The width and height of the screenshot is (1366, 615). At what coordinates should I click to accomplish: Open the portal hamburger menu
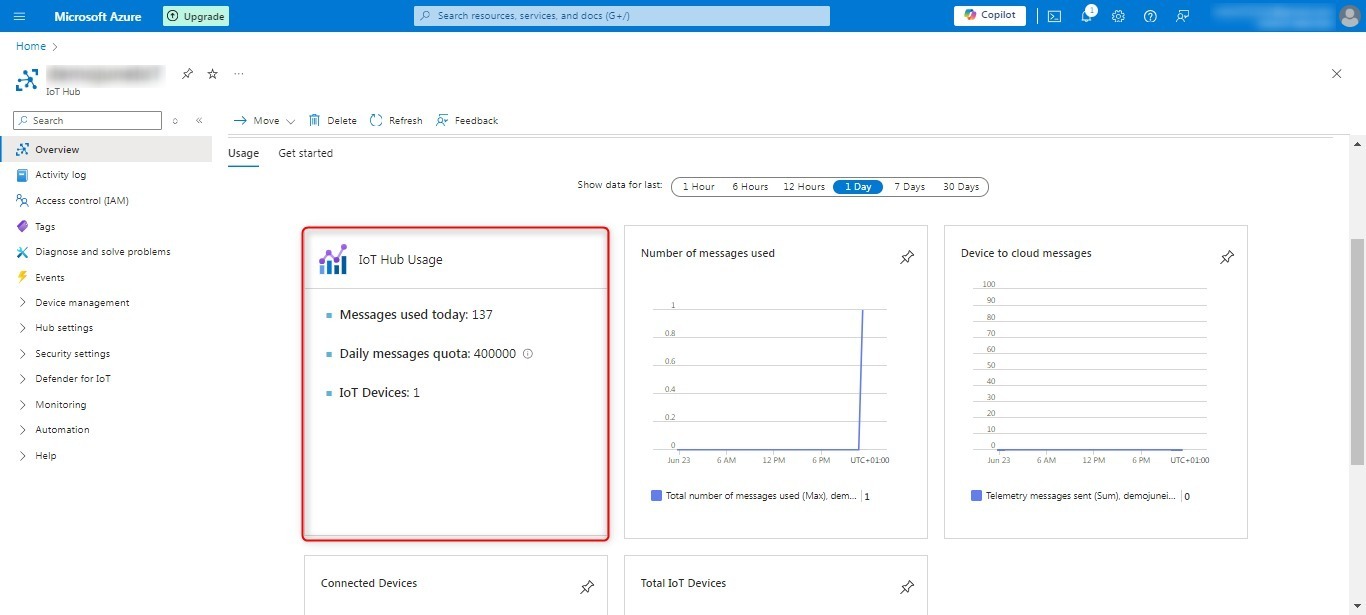pyautogui.click(x=20, y=16)
